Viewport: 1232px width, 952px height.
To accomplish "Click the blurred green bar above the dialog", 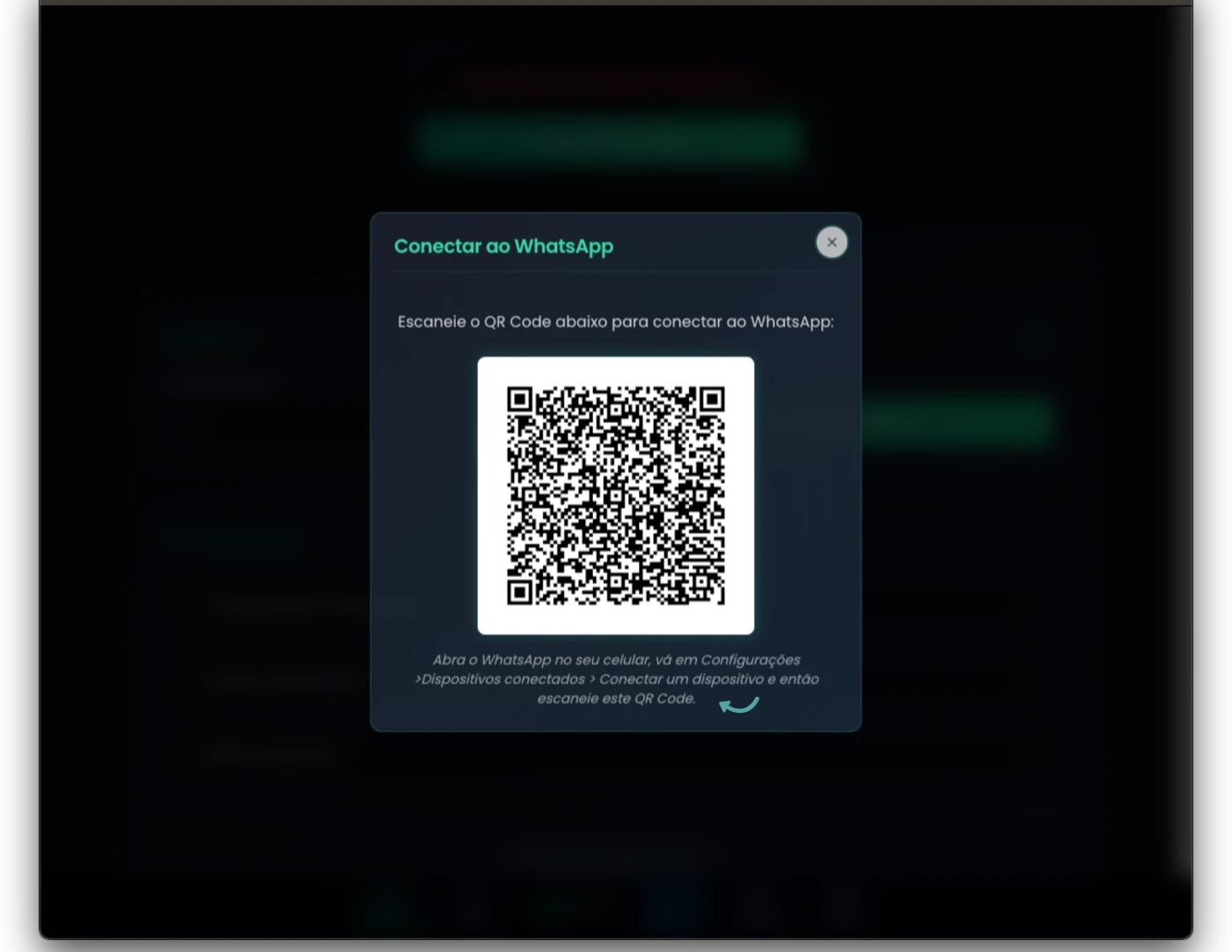I will pos(612,141).
